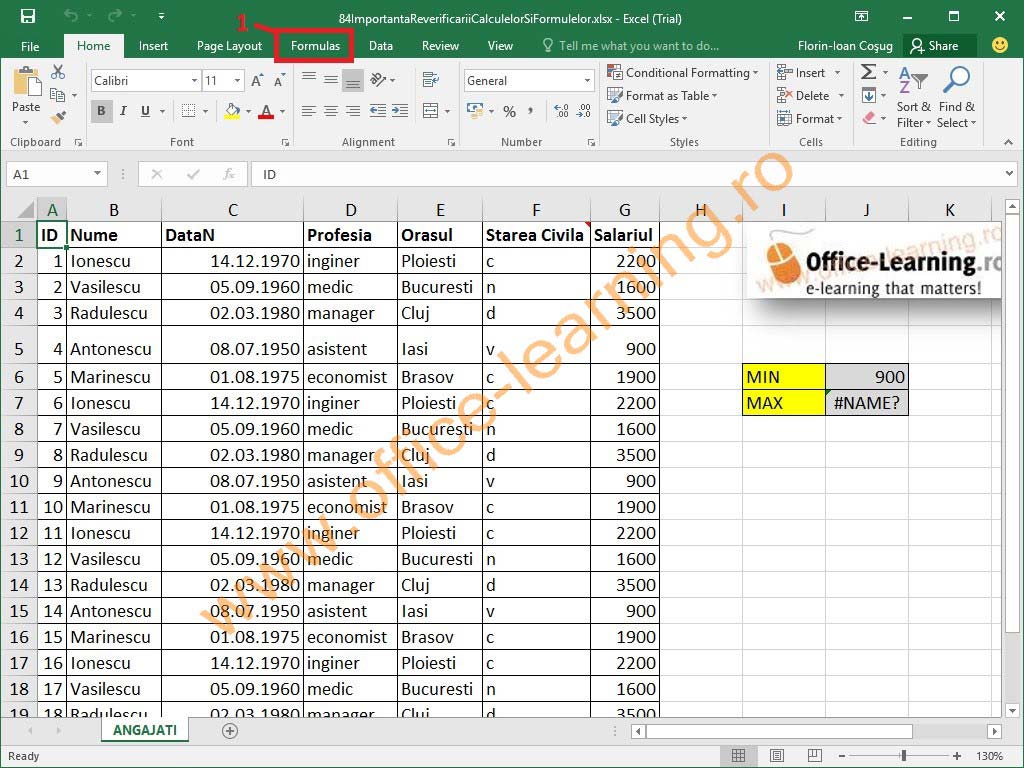Open the File menu
Viewport: 1024px width, 768px height.
[30, 46]
